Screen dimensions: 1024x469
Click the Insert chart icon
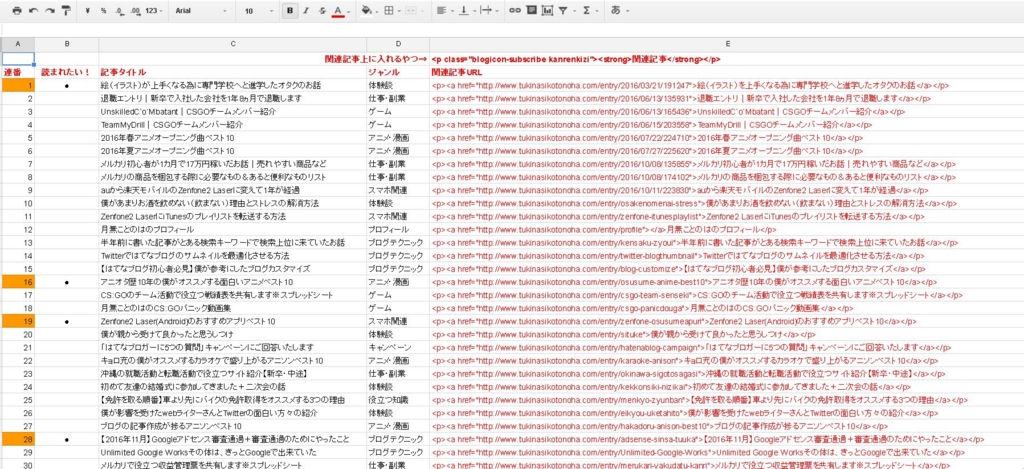(x=547, y=10)
